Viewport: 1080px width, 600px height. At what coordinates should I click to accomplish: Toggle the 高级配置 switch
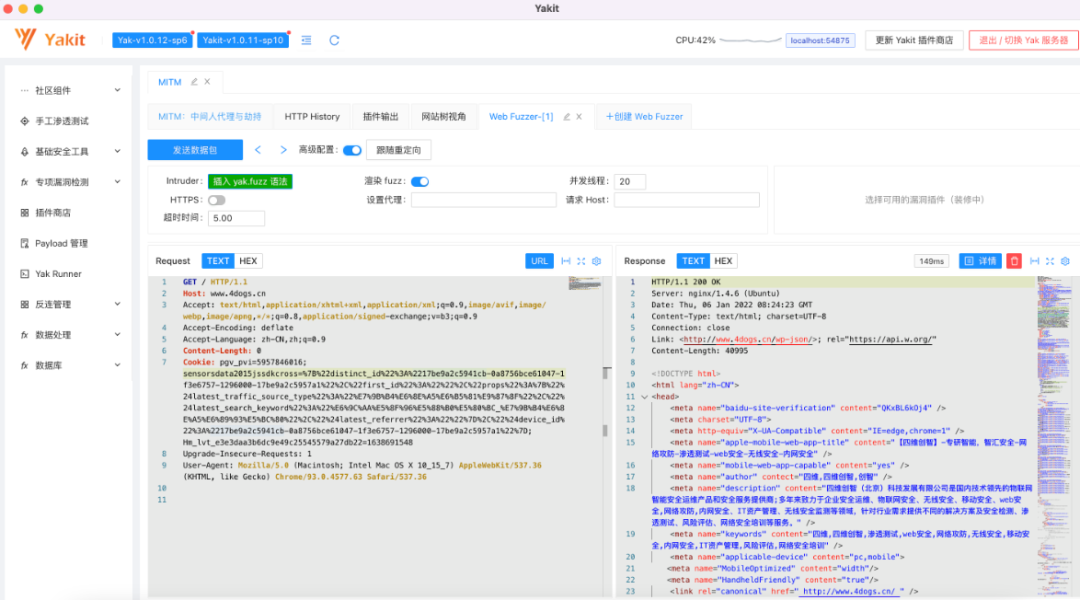[352, 150]
